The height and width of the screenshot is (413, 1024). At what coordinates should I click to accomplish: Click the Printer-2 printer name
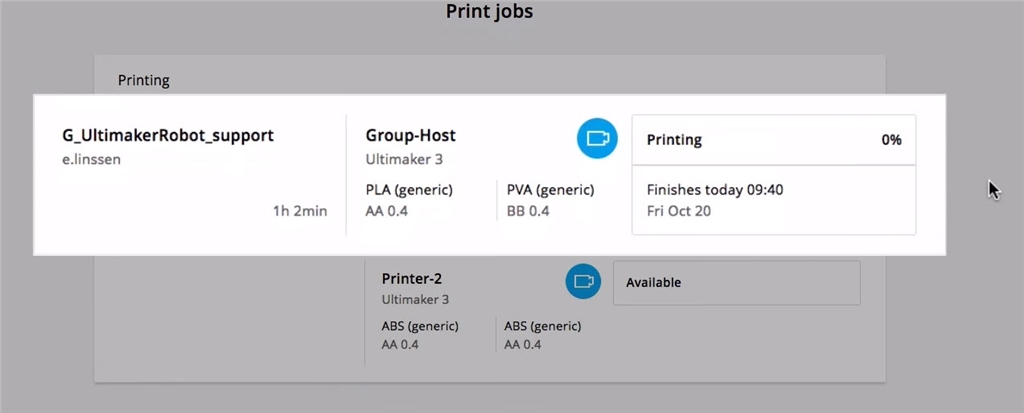(412, 278)
